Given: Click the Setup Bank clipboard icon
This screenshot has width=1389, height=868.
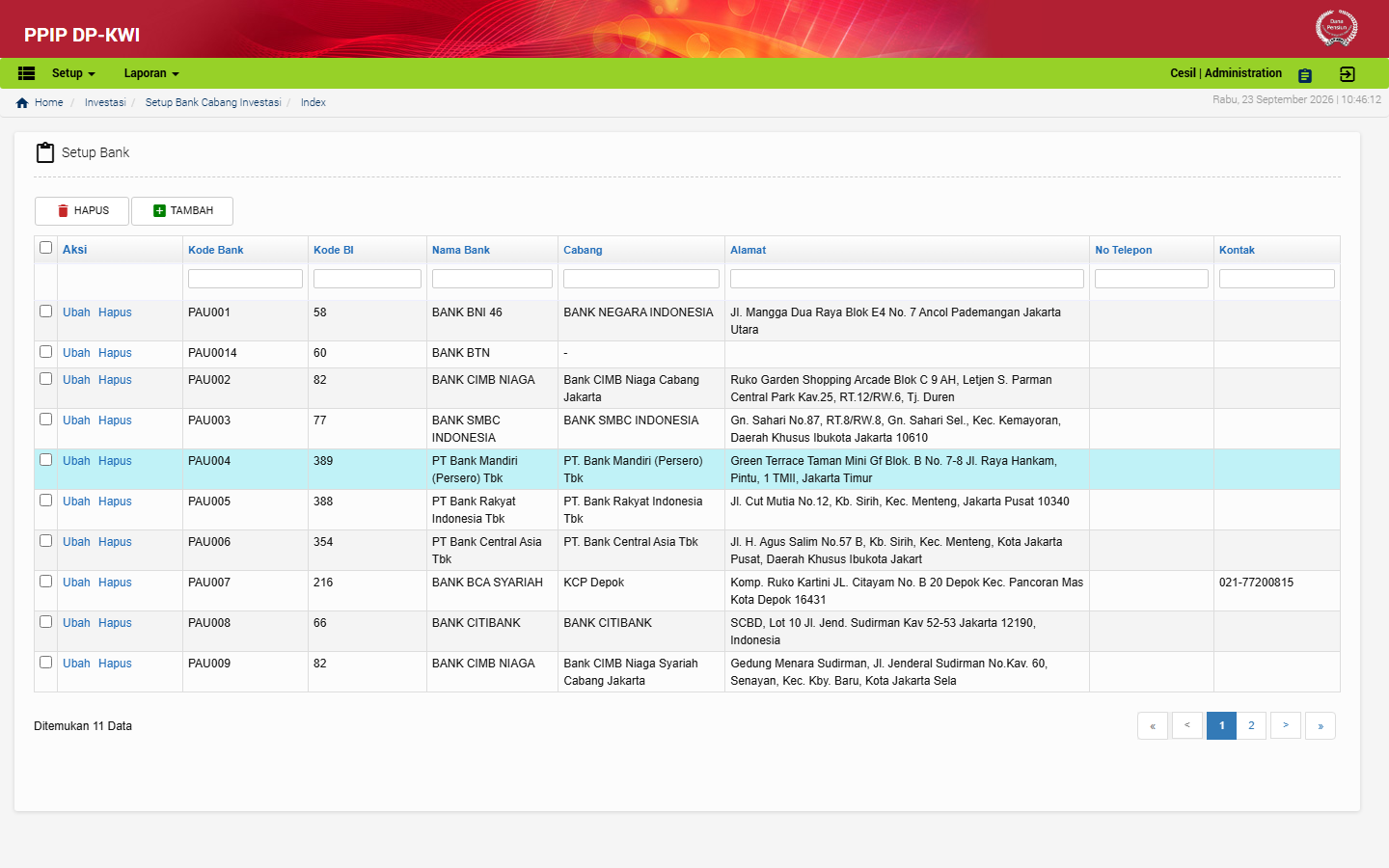Looking at the screenshot, I should tap(44, 152).
